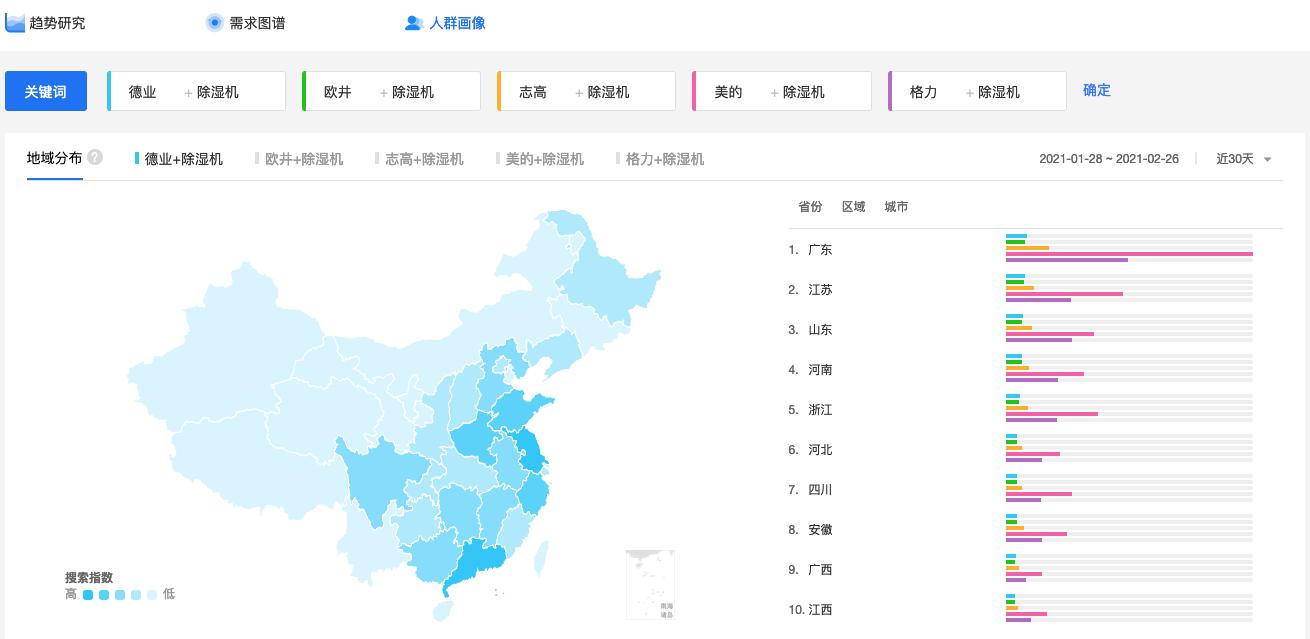Toggle the 格力+除湿机 series visibility

pyautogui.click(x=660, y=158)
